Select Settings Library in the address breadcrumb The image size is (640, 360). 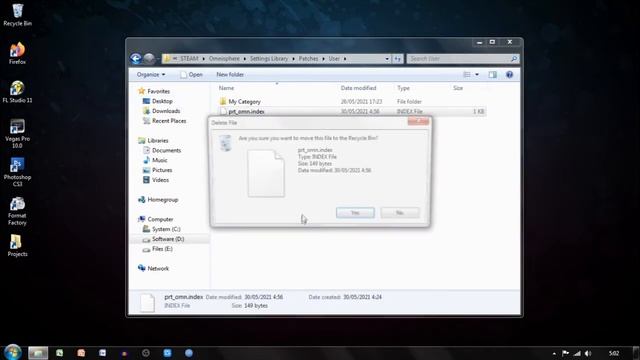pos(269,59)
